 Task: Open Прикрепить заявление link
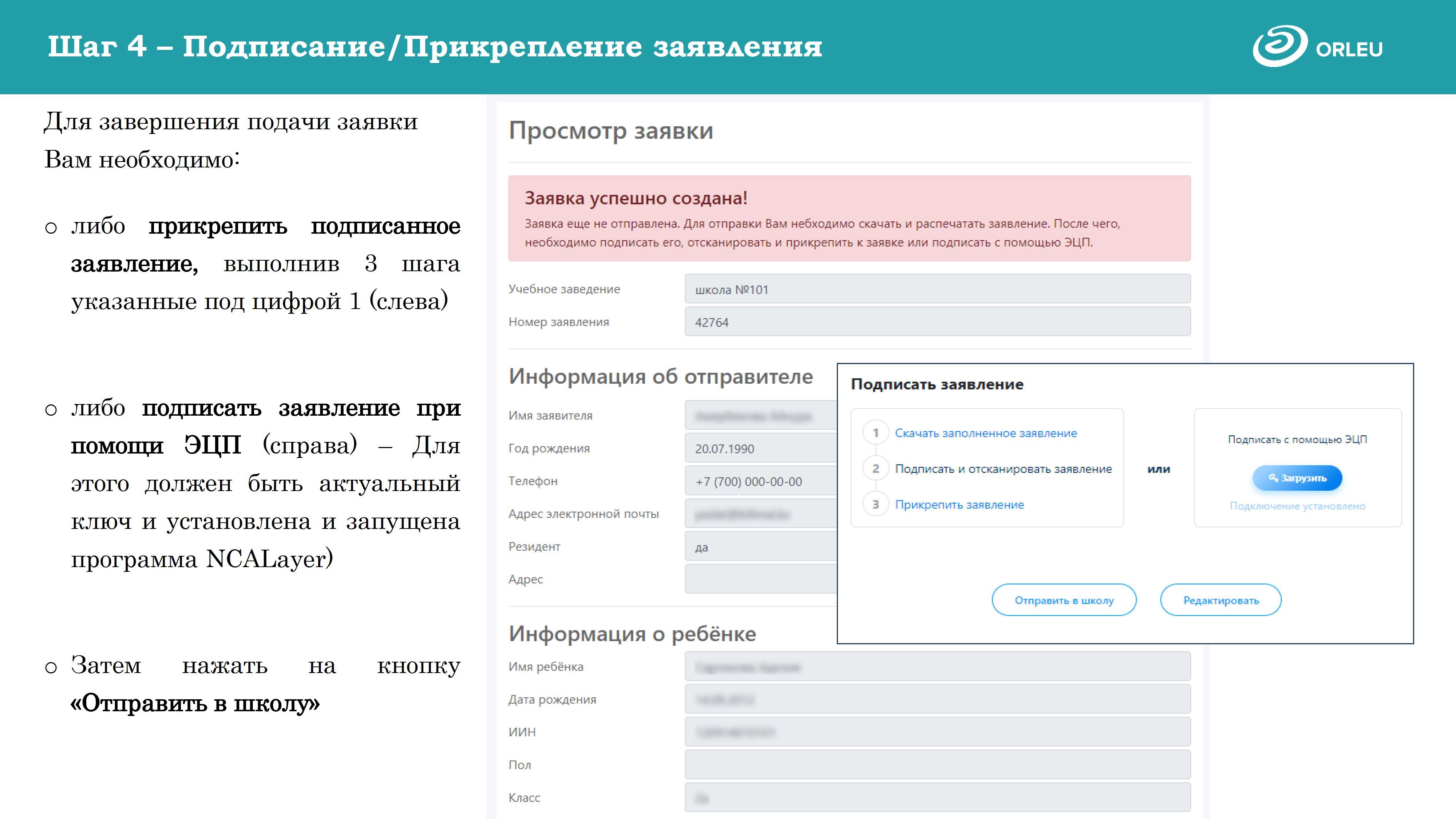coord(959,505)
